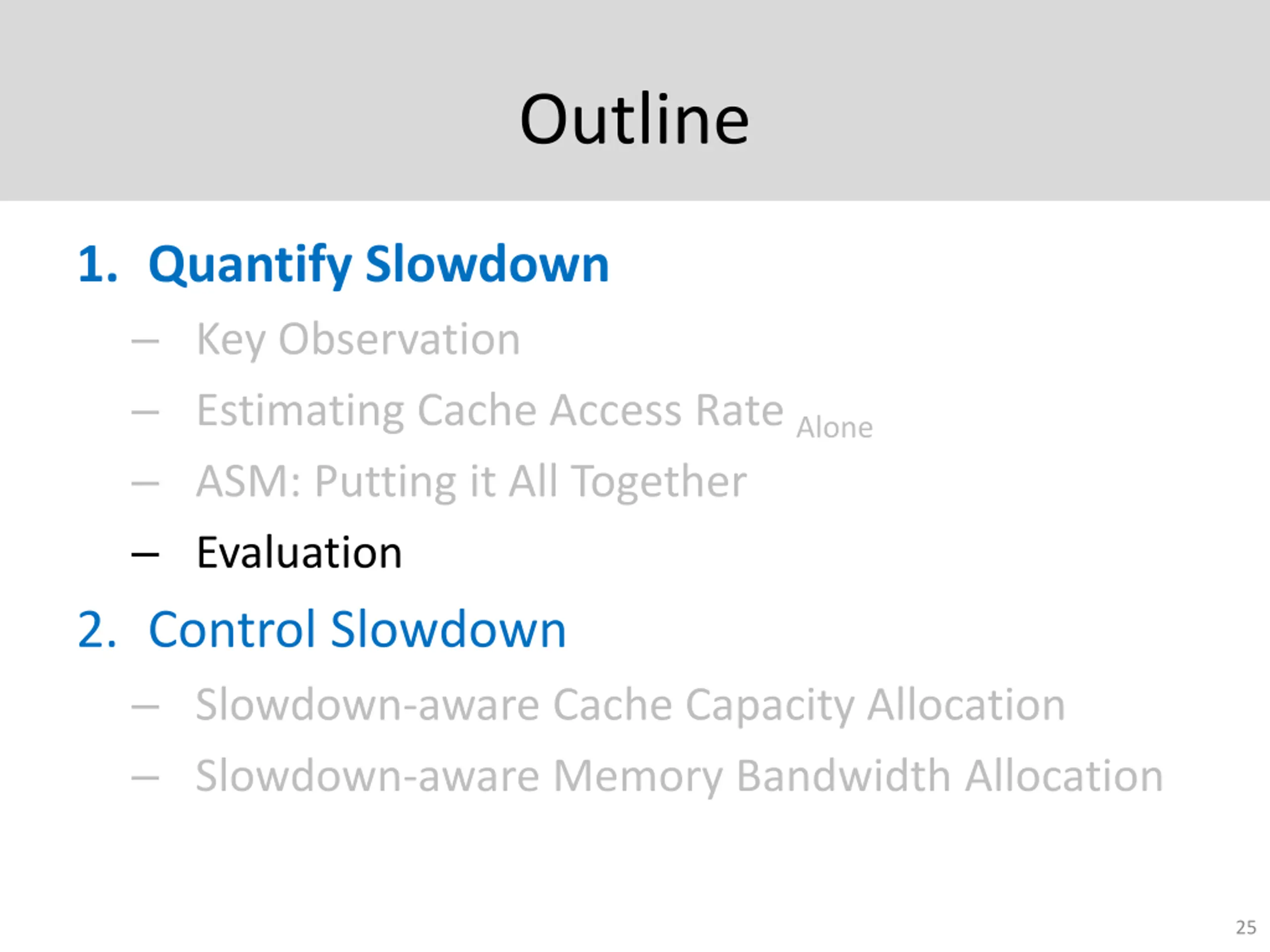Click the slide number 25
Image resolution: width=1270 pixels, height=952 pixels.
[x=1246, y=928]
